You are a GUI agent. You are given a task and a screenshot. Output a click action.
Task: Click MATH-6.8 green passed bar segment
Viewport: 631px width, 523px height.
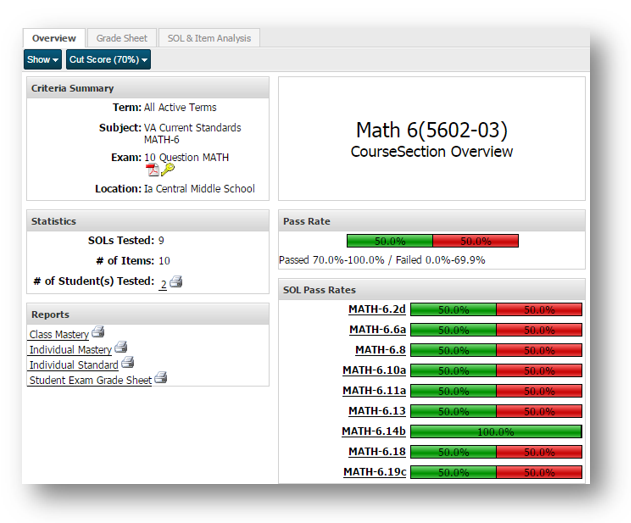click(454, 350)
